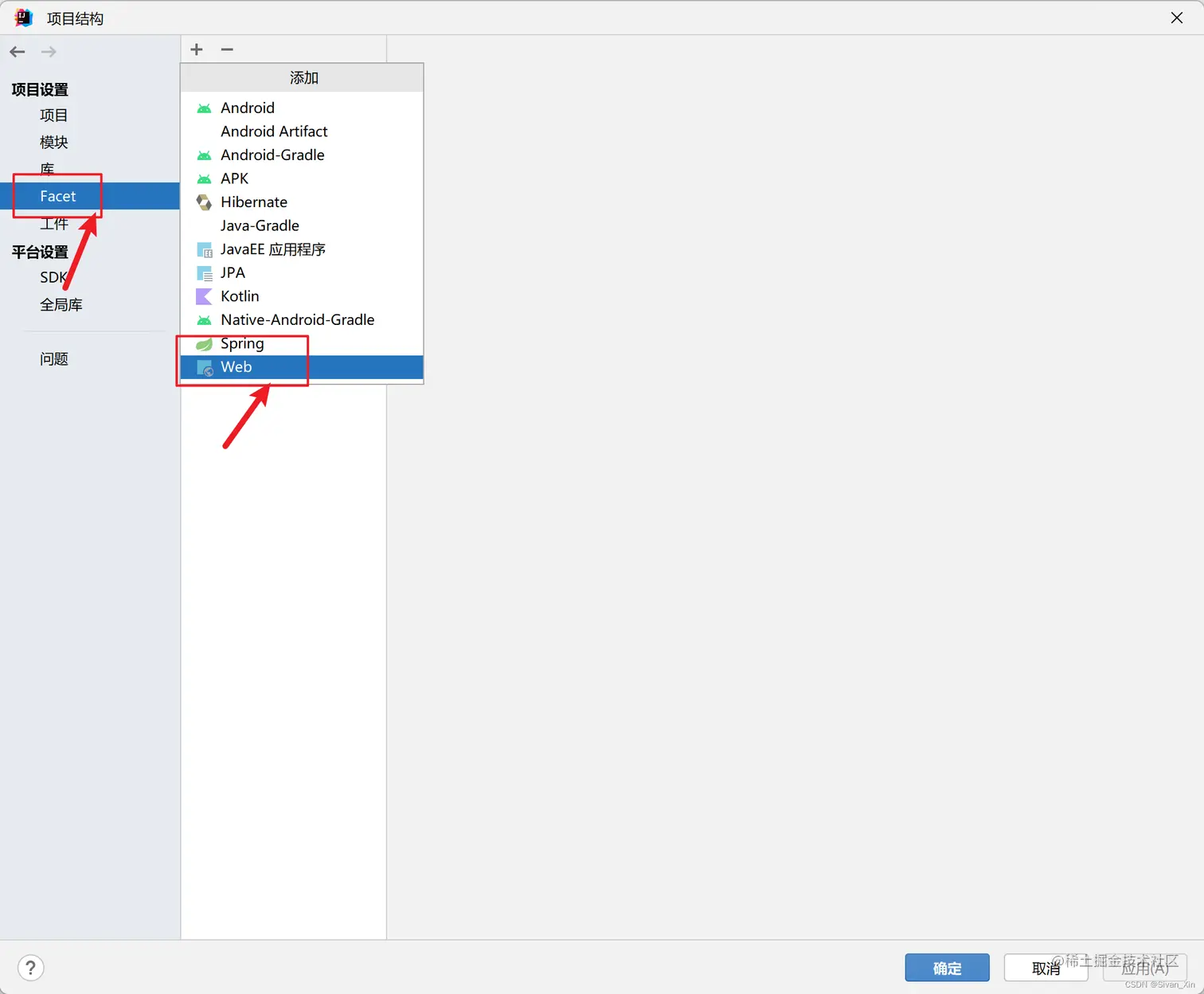Open 模块 settings in sidebar

point(54,143)
